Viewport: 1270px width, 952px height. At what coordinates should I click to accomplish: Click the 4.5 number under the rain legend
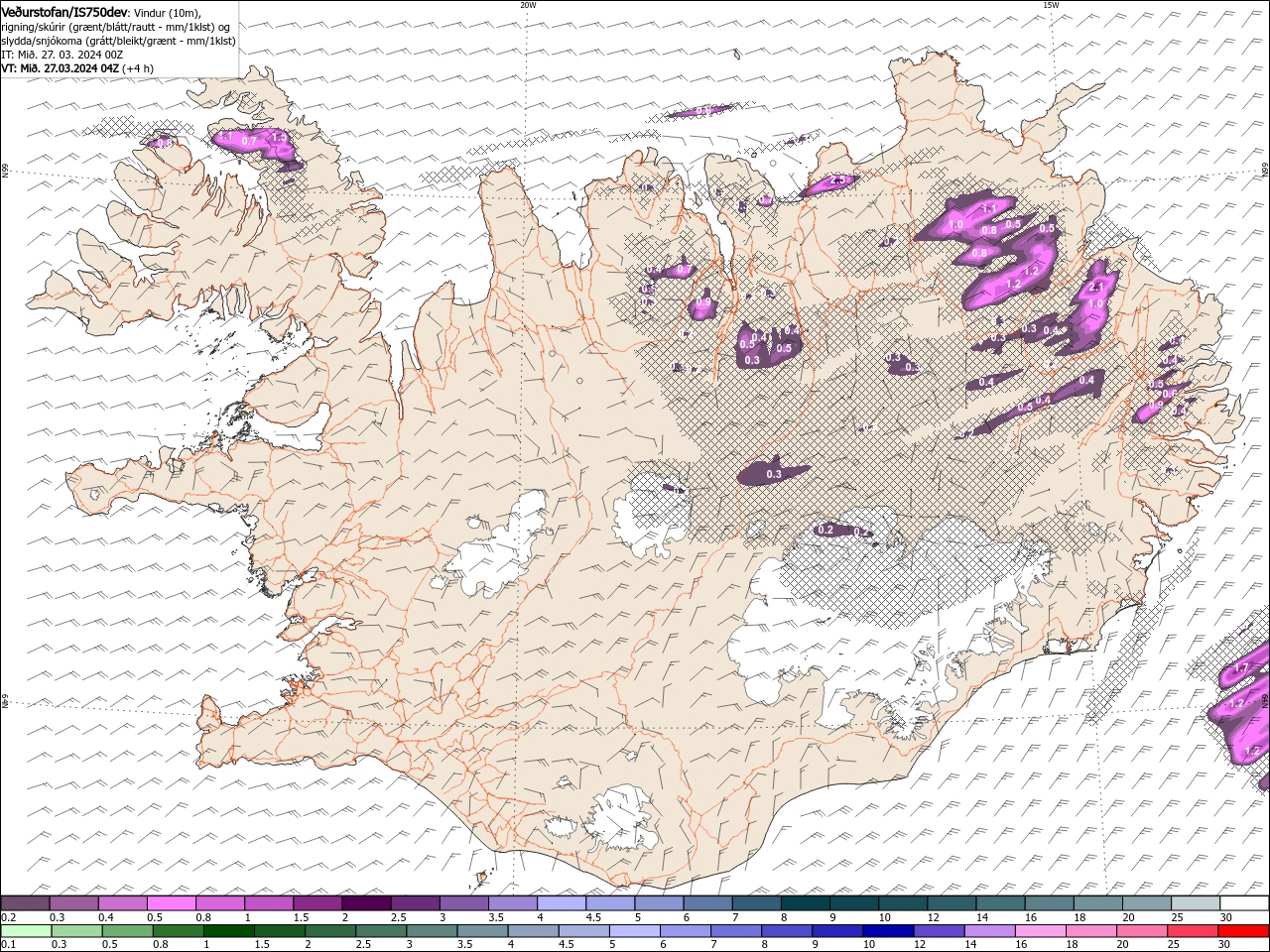click(x=566, y=945)
